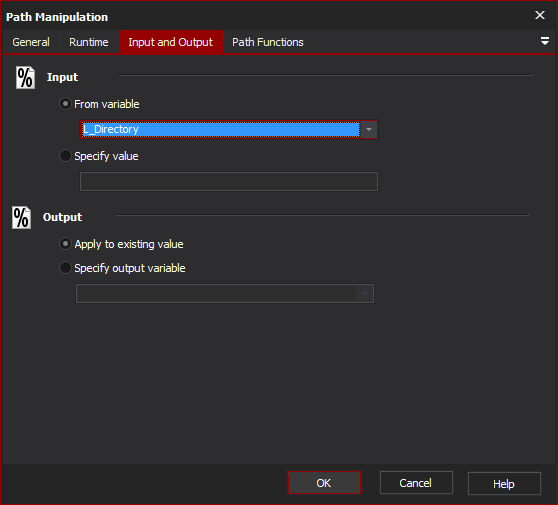Select the Specify value radio button
Screen dimensions: 558x505
click(65, 156)
